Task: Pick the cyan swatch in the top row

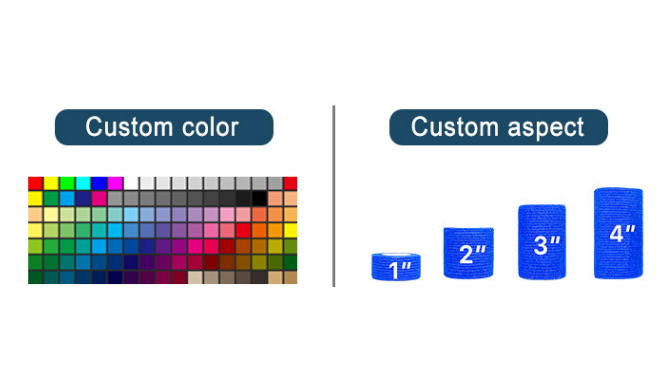Action: click(x=83, y=183)
